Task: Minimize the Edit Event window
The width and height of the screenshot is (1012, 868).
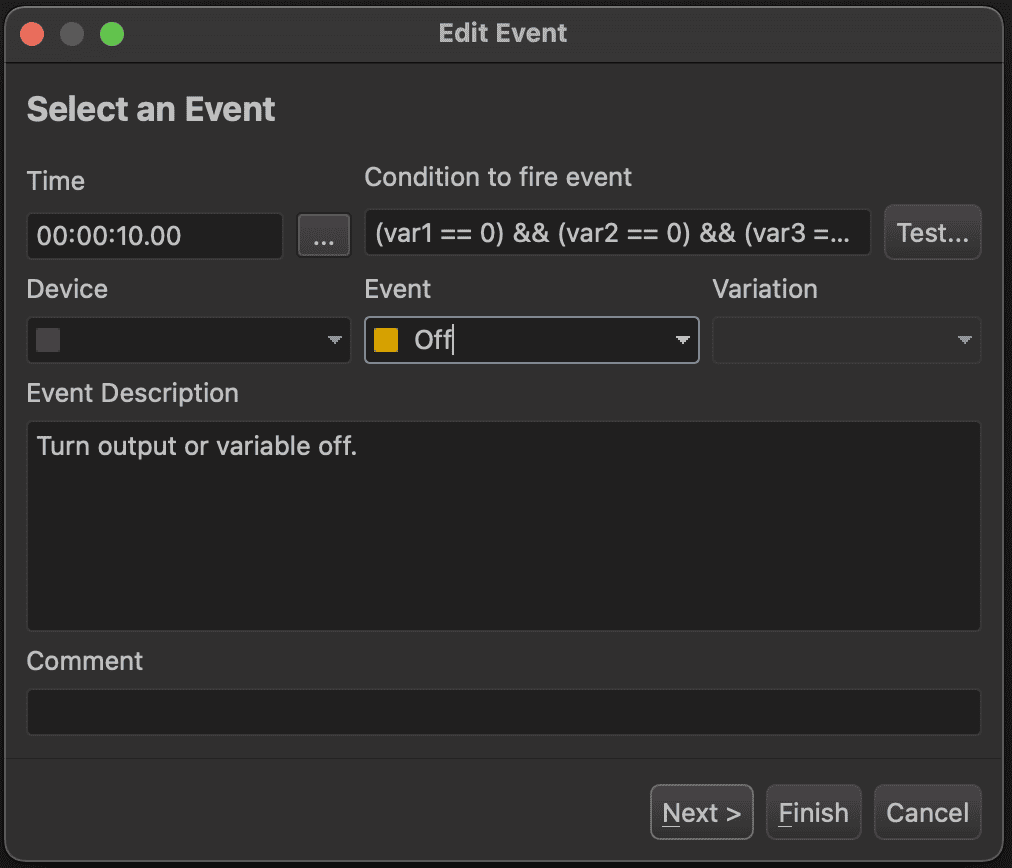Action: (72, 34)
